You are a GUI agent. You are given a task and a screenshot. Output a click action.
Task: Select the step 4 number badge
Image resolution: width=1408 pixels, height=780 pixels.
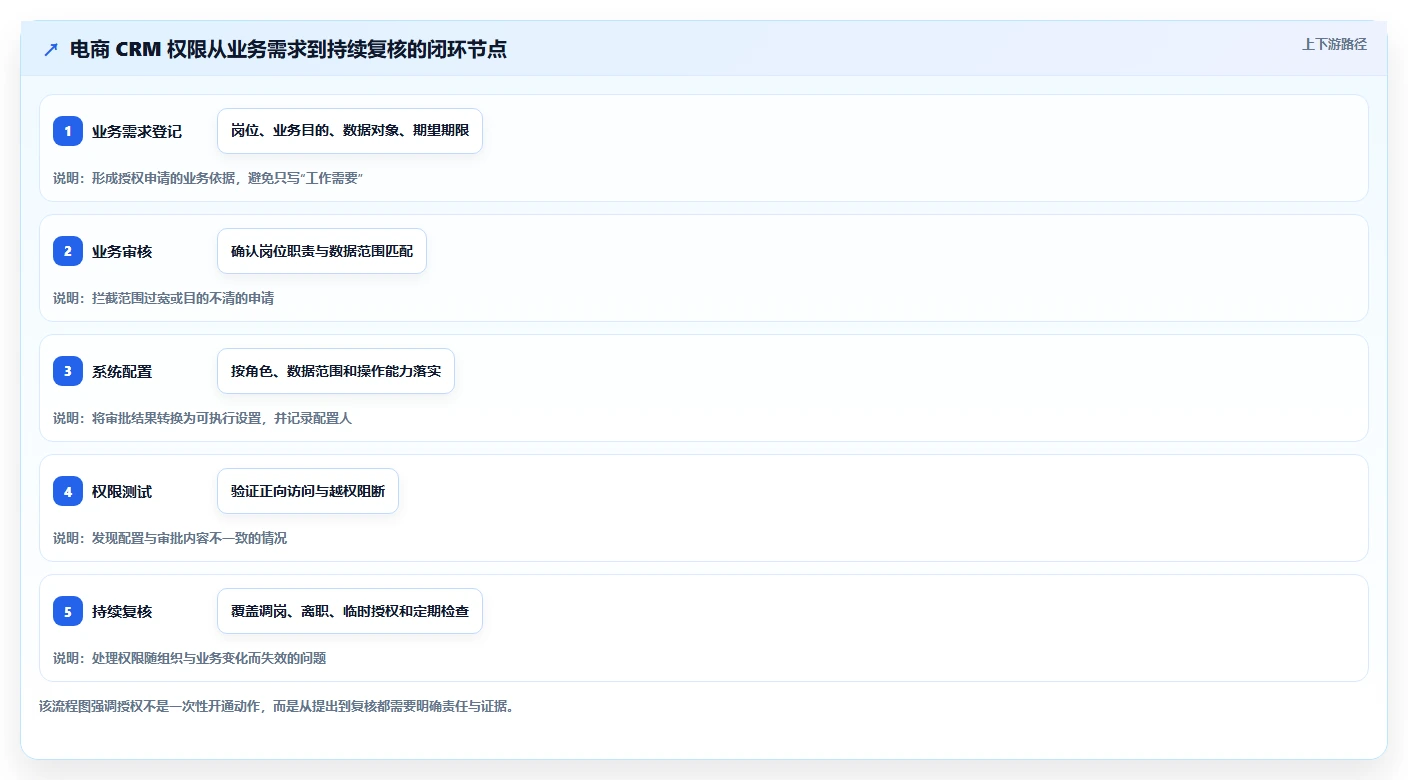point(68,491)
